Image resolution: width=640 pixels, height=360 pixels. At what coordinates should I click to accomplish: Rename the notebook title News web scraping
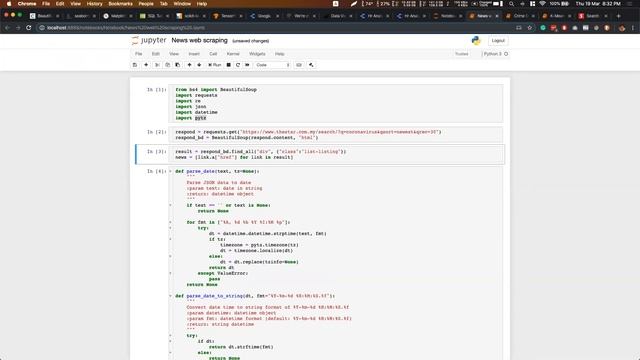199,40
